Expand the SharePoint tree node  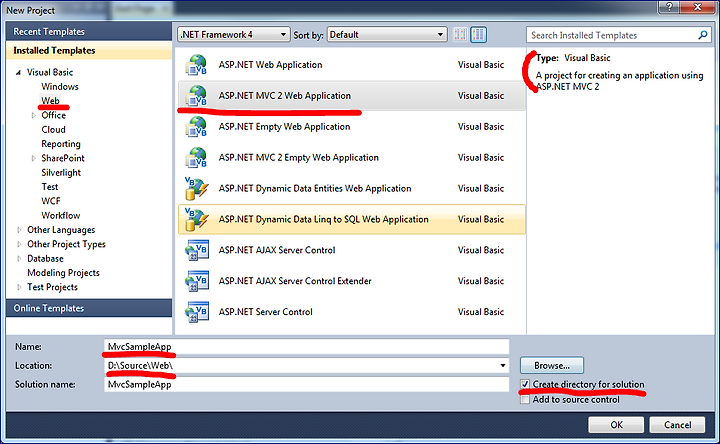click(x=33, y=158)
